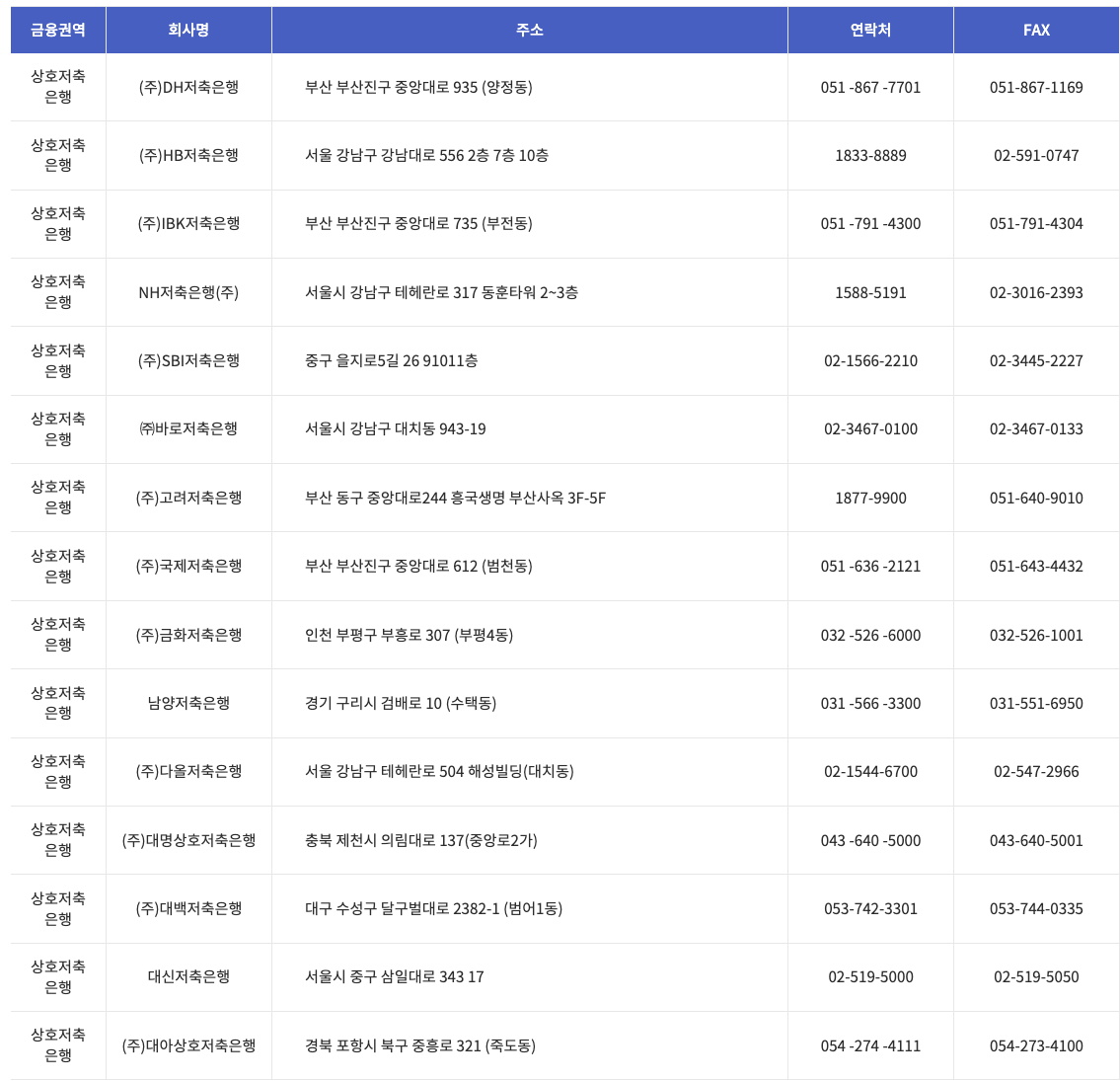1120x1081 pixels.
Task: Select company name (주)대백저축은행
Action: pos(188,908)
